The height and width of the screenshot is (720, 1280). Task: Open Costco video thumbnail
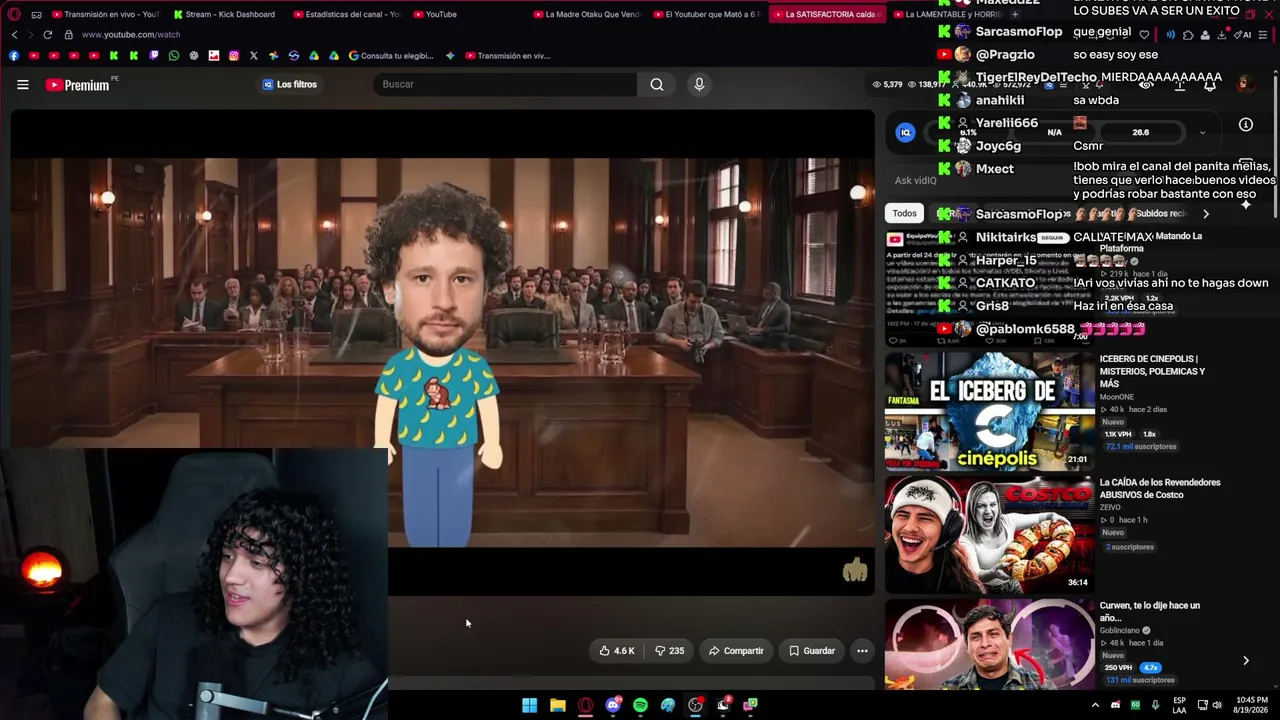(x=989, y=535)
